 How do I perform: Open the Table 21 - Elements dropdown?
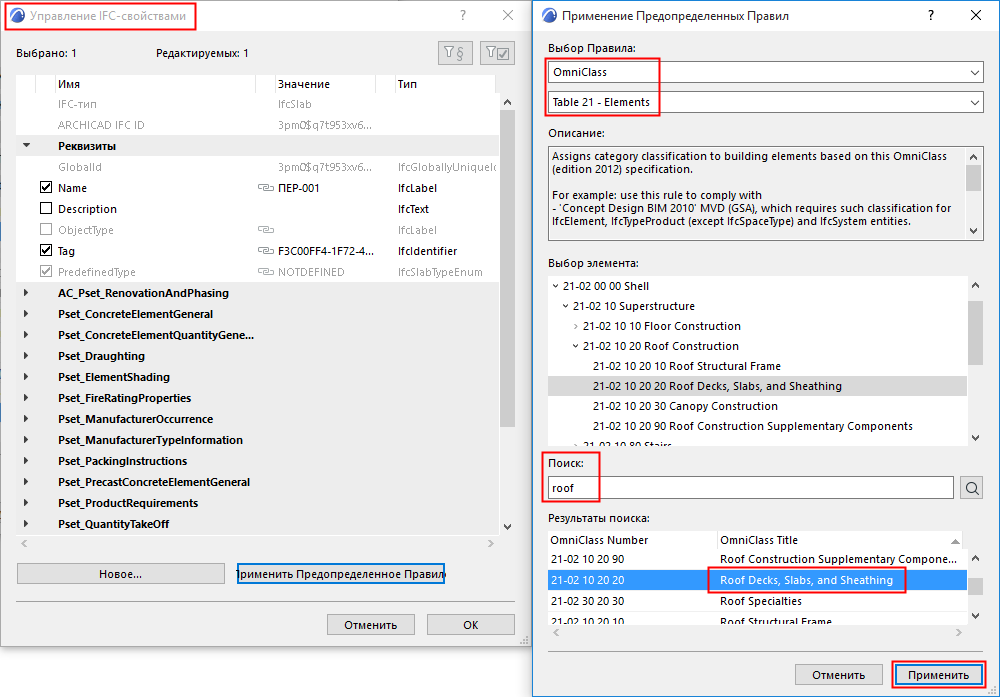point(765,102)
